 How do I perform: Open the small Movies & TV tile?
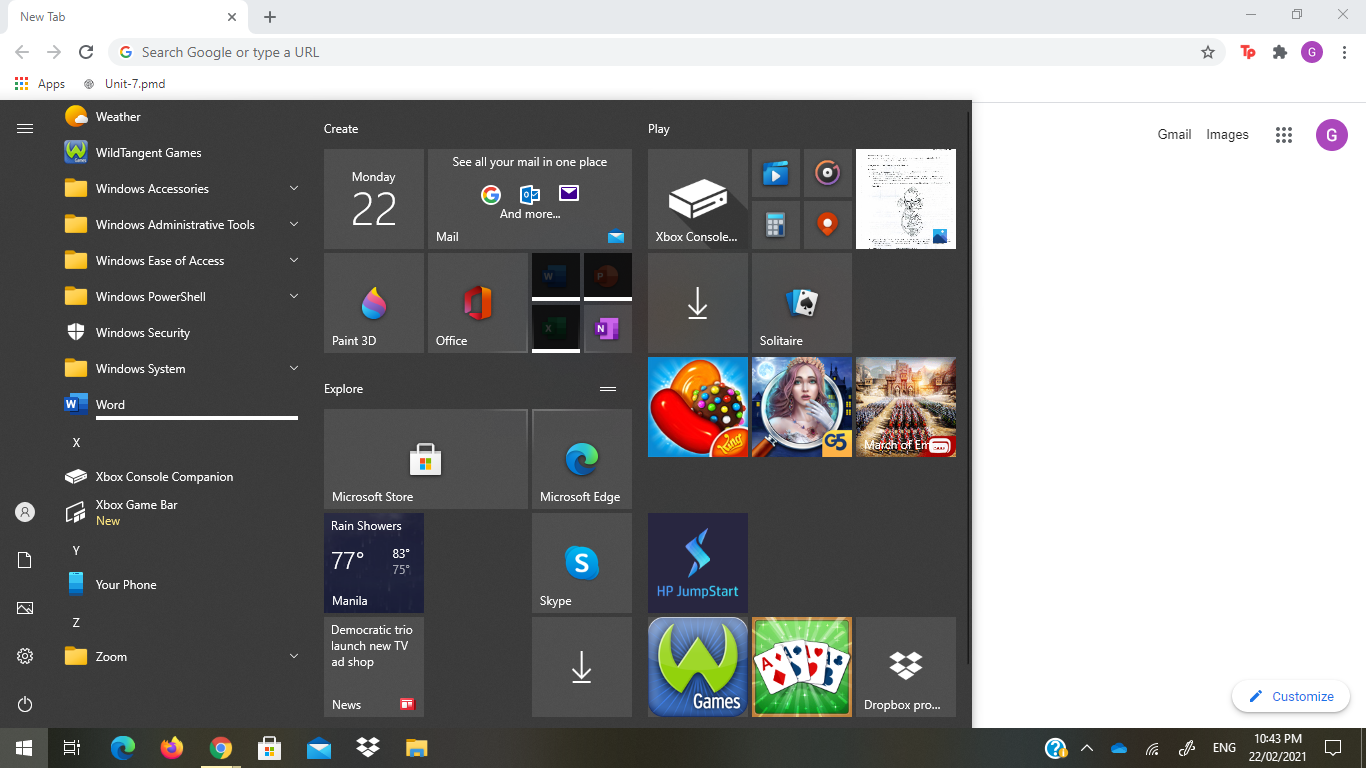click(x=776, y=173)
